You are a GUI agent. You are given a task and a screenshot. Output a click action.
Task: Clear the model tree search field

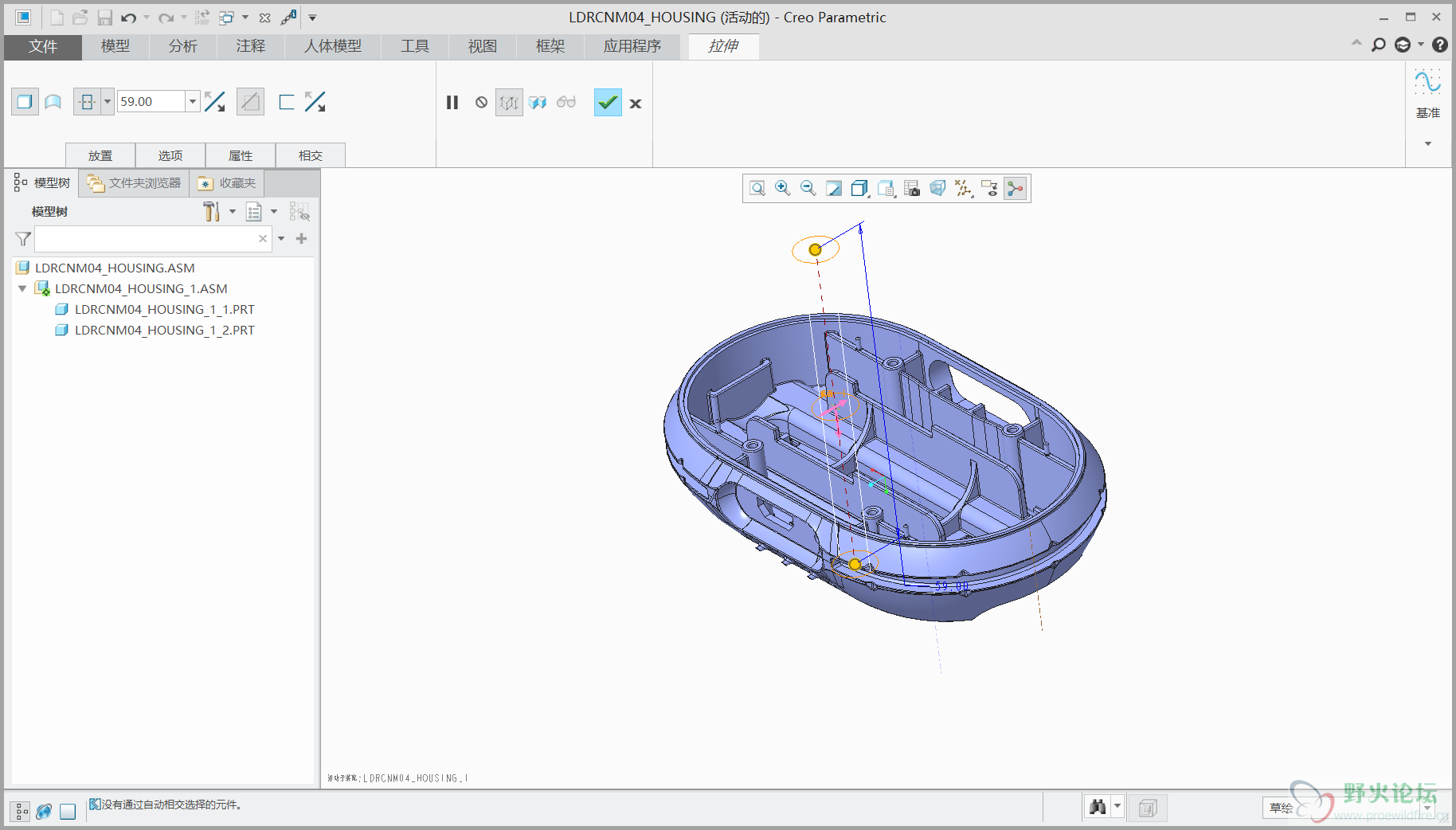(x=263, y=238)
